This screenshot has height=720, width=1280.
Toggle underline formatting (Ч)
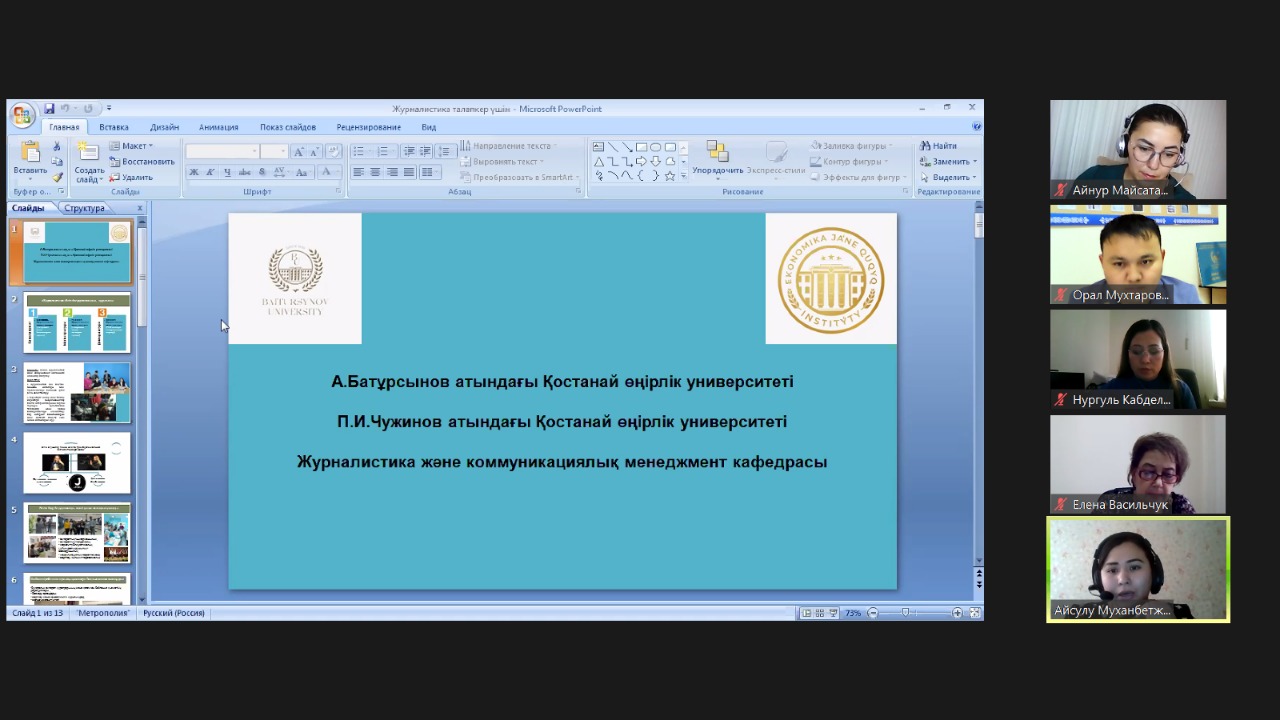tap(227, 172)
